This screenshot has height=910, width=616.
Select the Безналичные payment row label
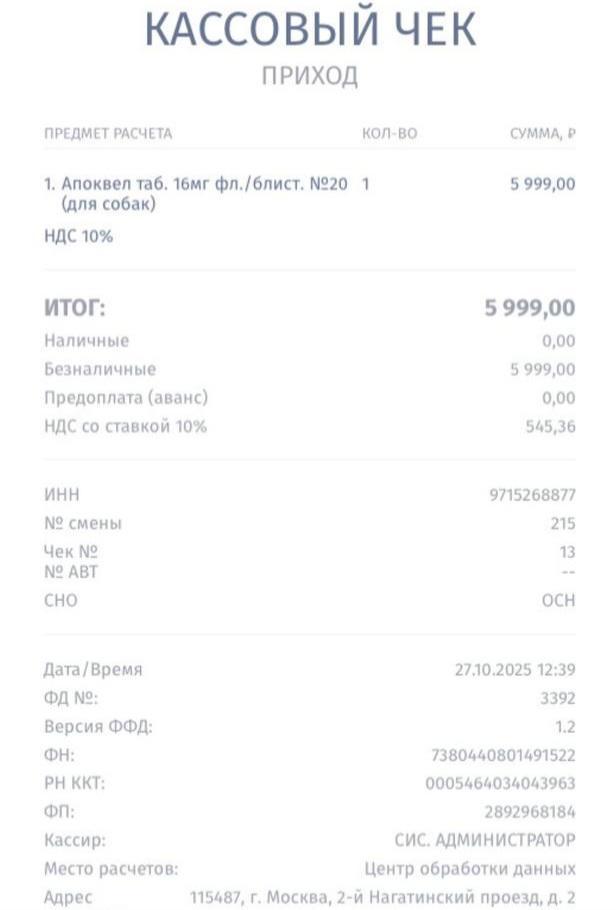coord(100,369)
